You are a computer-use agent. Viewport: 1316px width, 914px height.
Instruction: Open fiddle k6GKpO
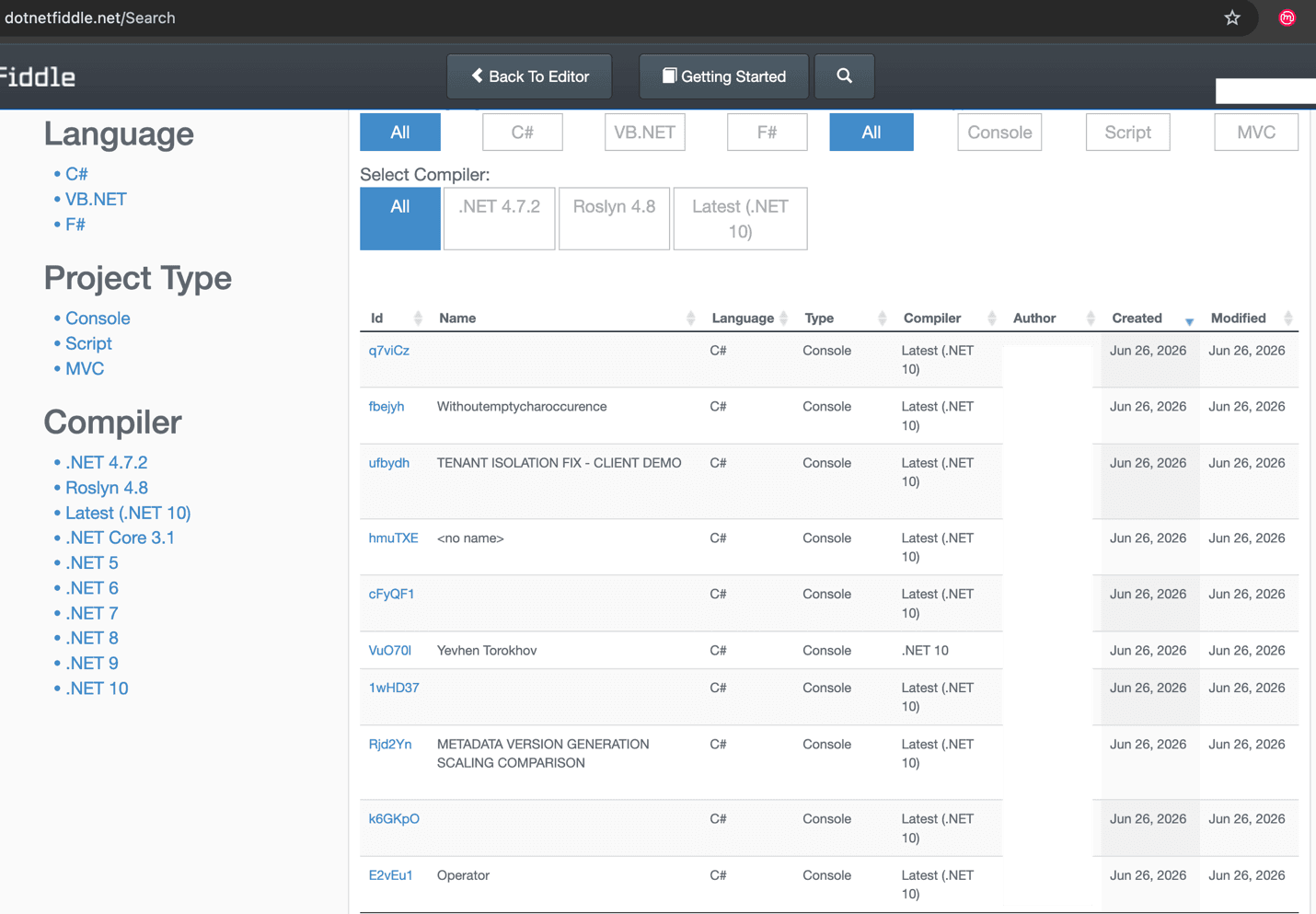[x=394, y=819]
